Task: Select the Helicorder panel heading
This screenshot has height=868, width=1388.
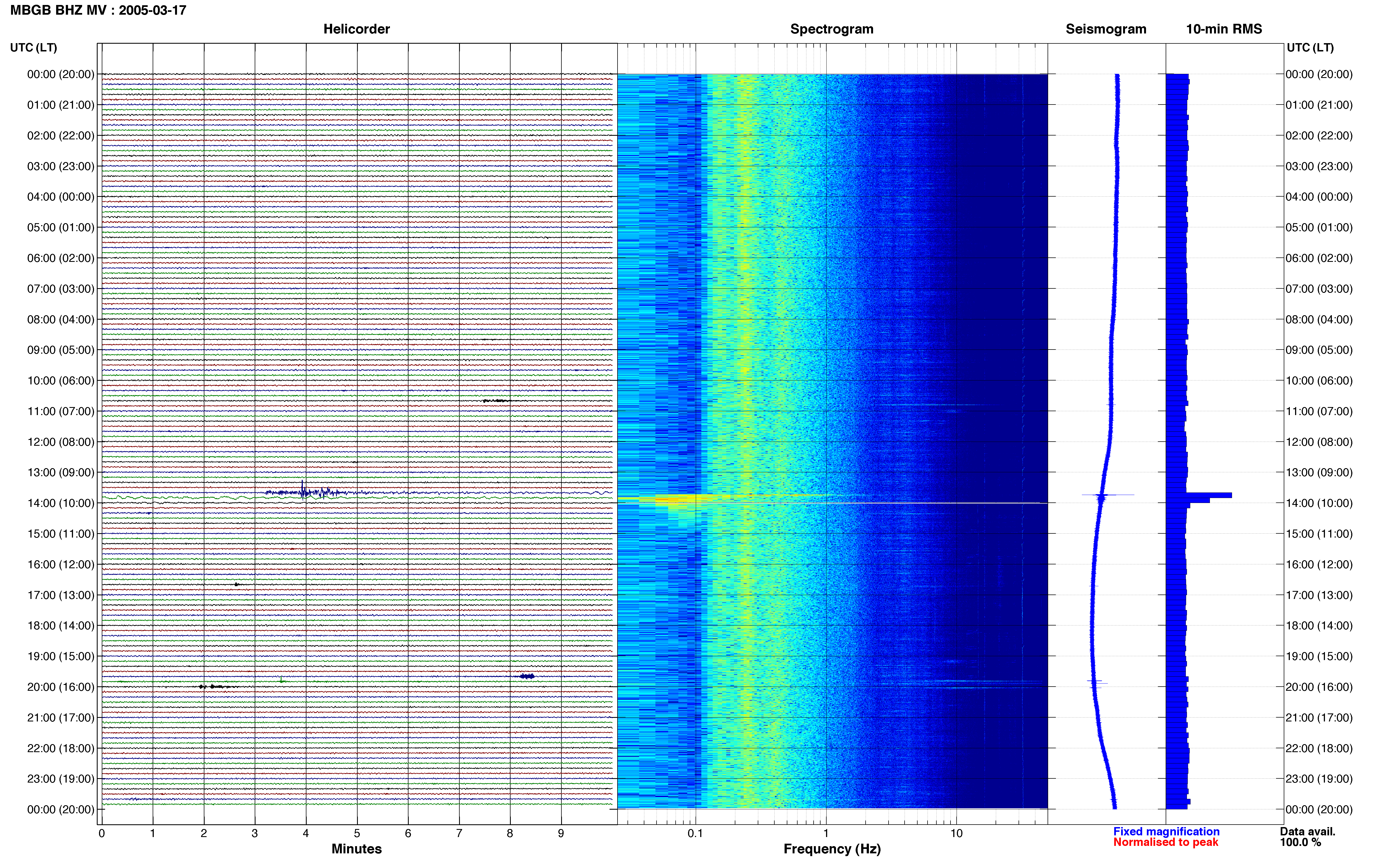Action: (x=356, y=29)
